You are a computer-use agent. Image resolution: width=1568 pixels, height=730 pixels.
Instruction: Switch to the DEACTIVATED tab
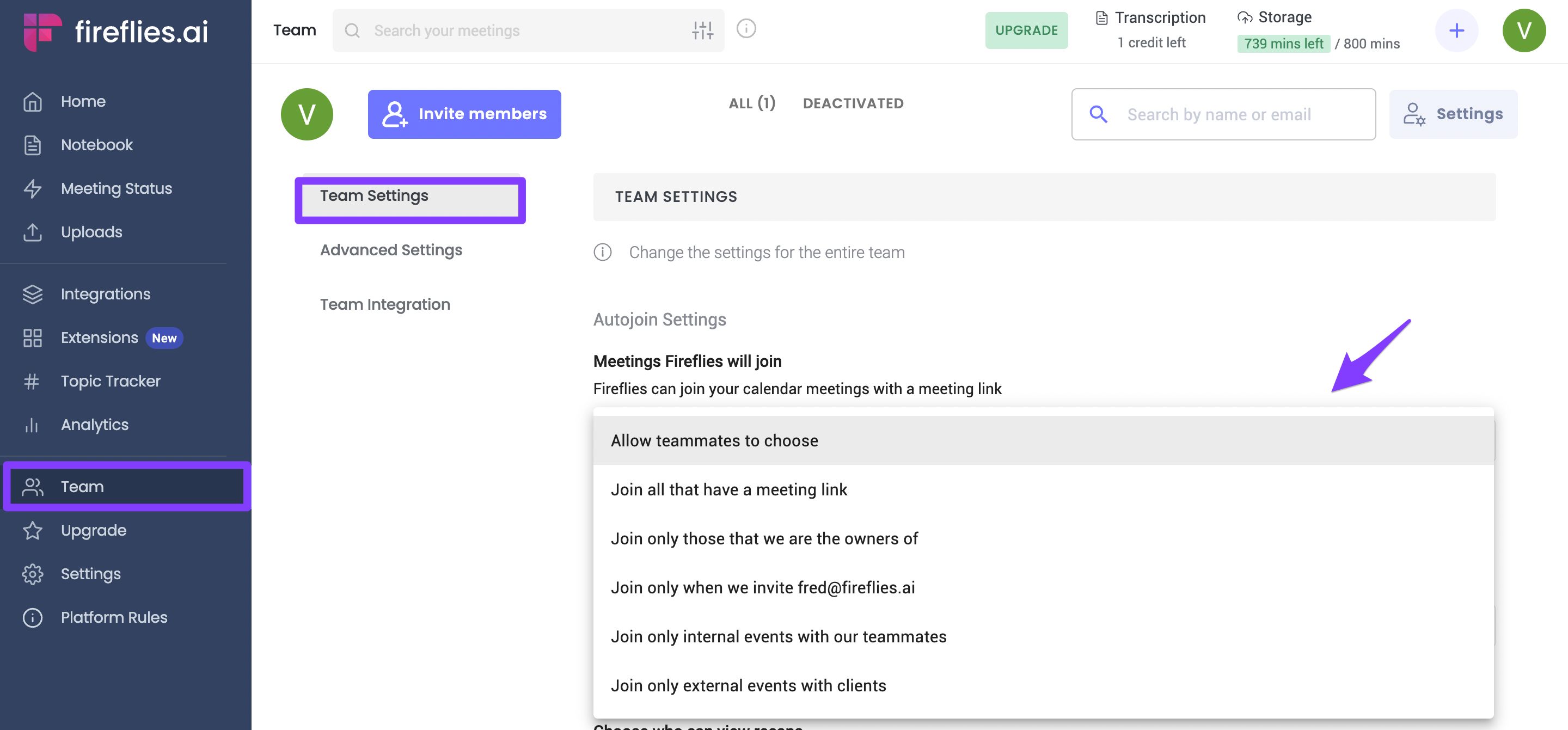coord(853,103)
